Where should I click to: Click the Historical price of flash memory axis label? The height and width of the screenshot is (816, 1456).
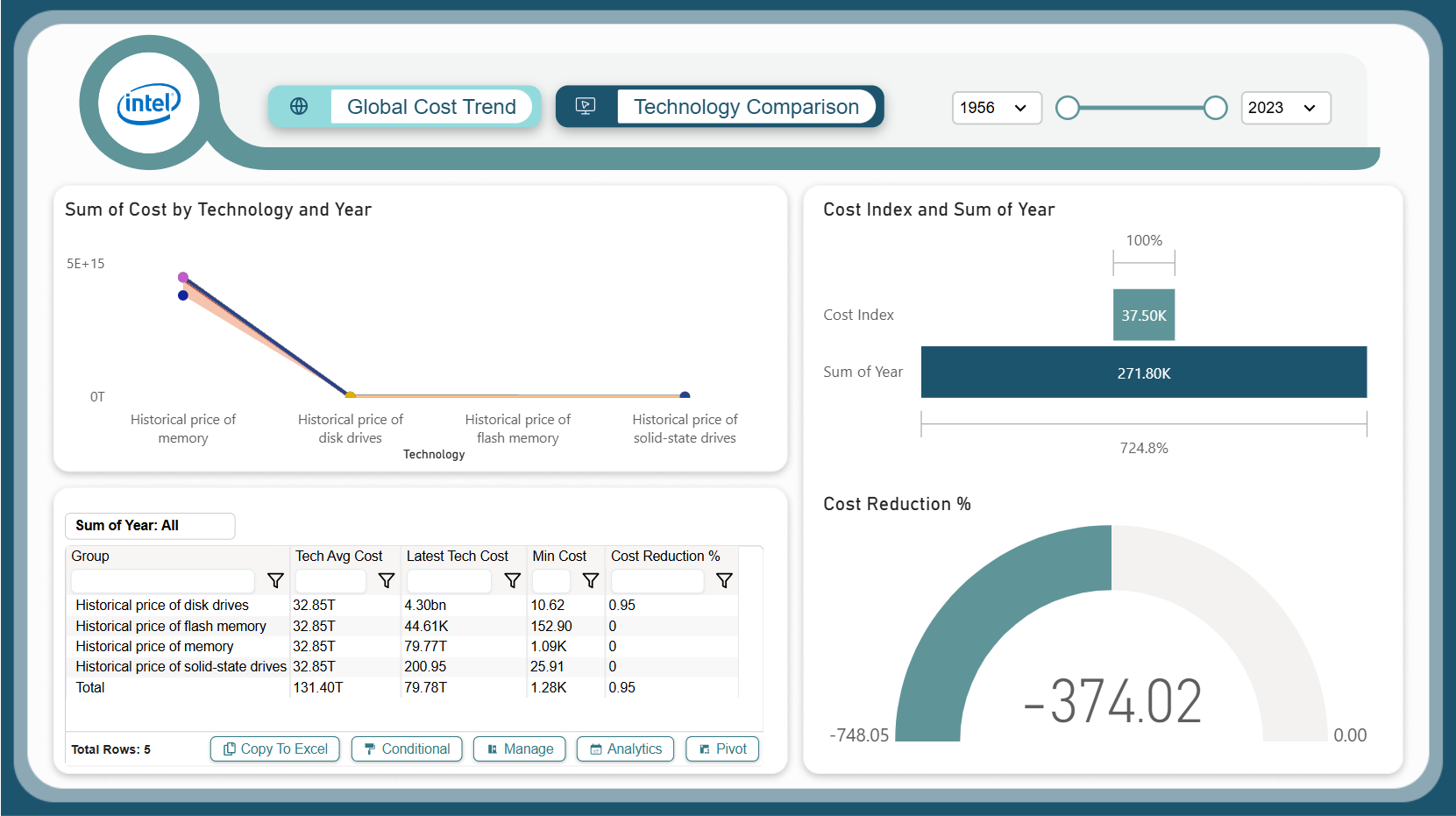click(x=517, y=429)
